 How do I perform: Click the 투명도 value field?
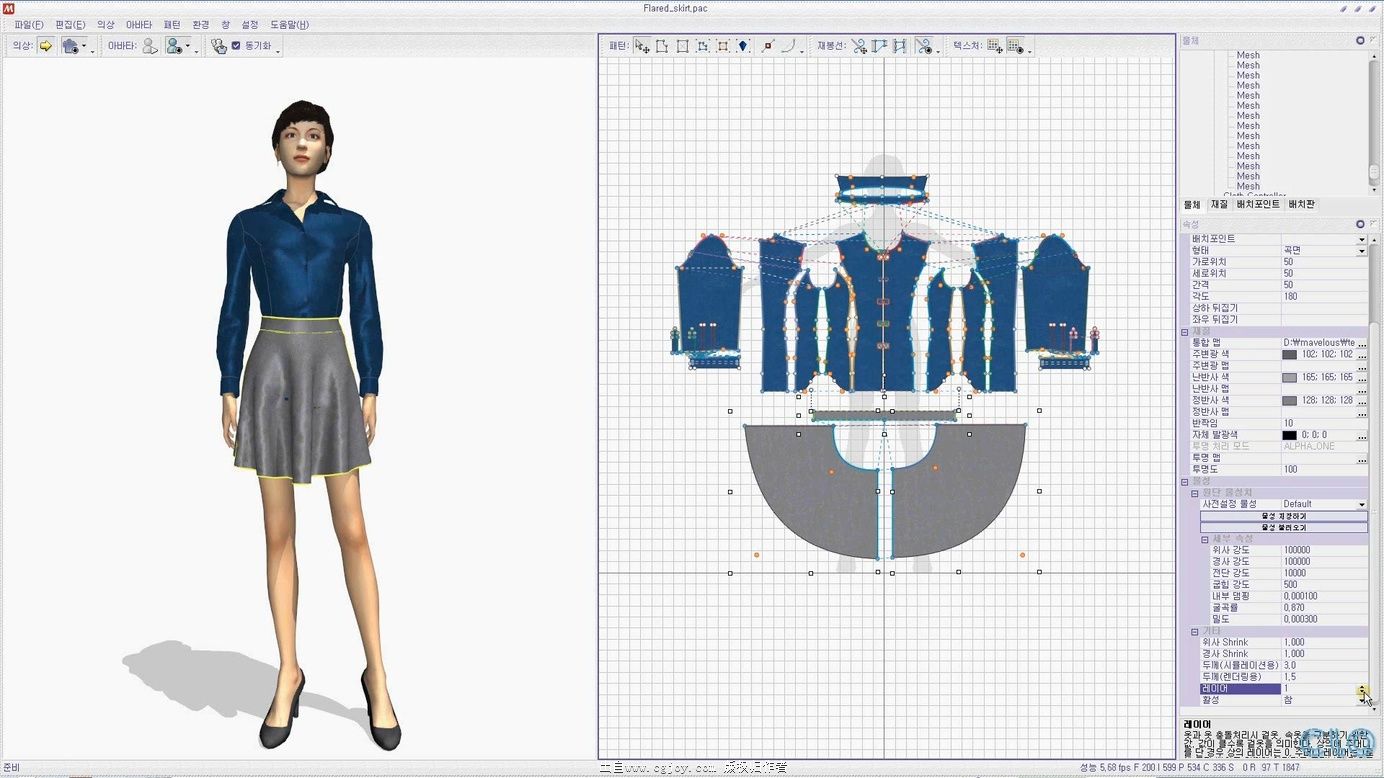[1324, 469]
